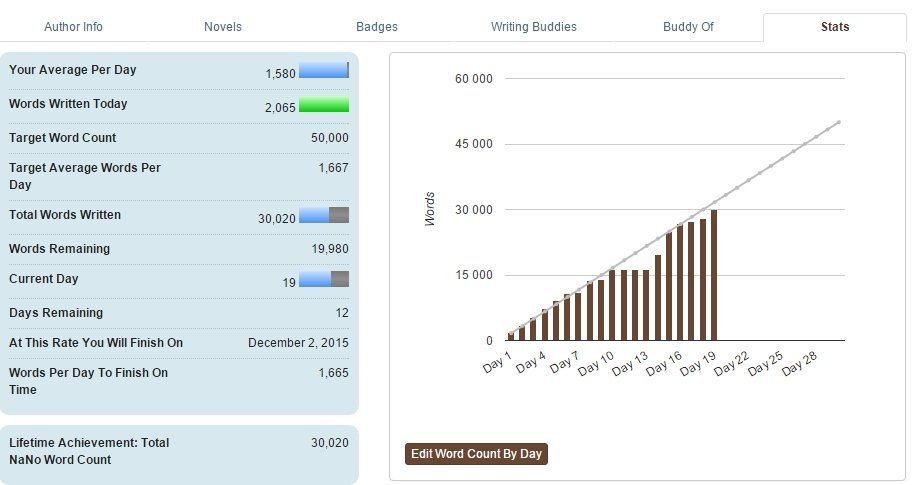Click the green Words Written Today bar

coord(323,105)
